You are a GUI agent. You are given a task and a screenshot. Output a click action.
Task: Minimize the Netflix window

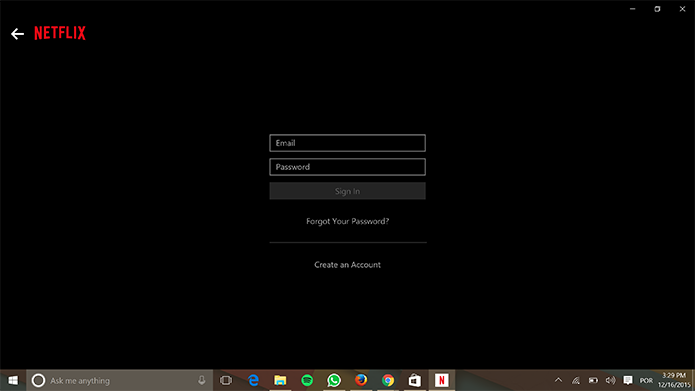click(x=633, y=9)
